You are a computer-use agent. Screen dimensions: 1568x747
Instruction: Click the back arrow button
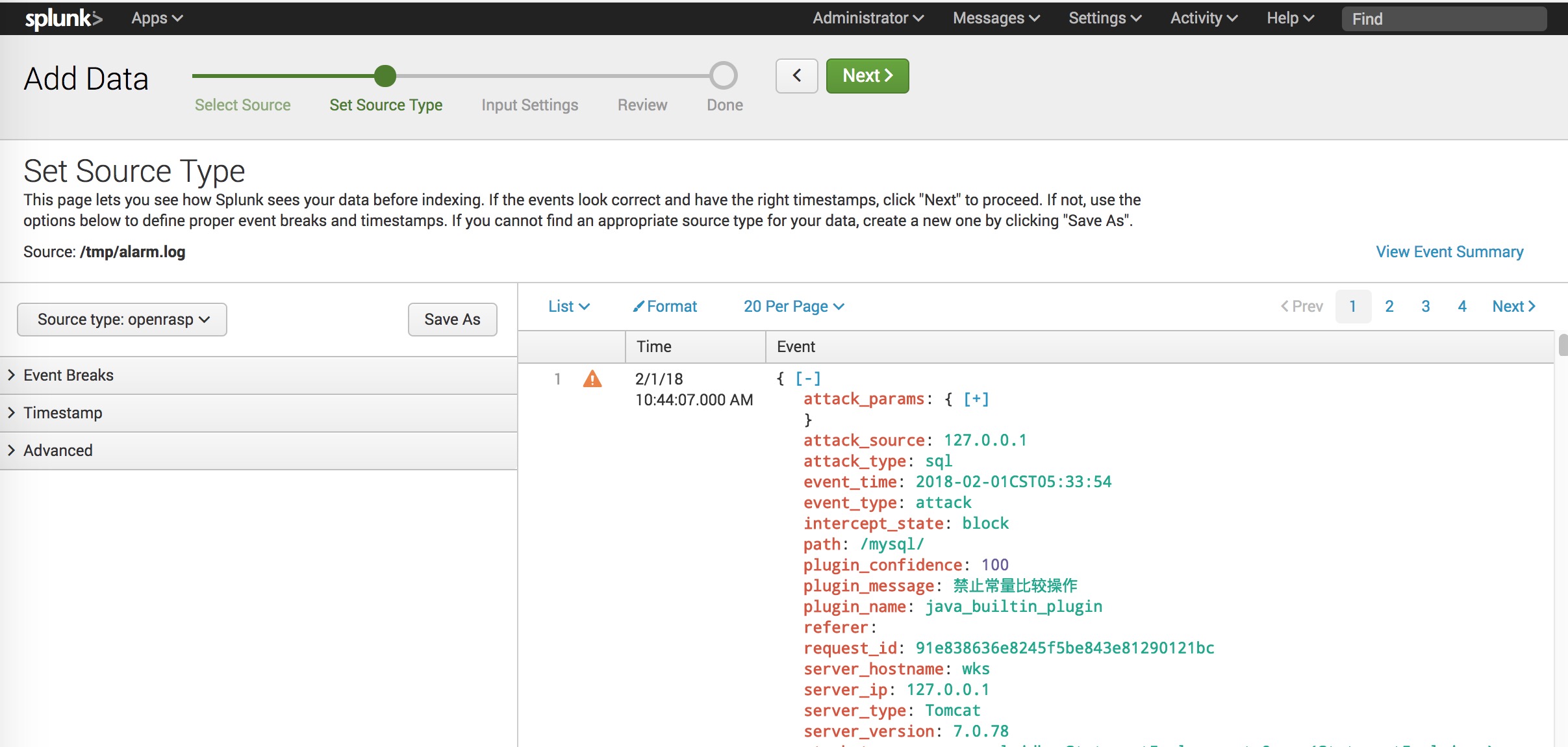pos(796,76)
